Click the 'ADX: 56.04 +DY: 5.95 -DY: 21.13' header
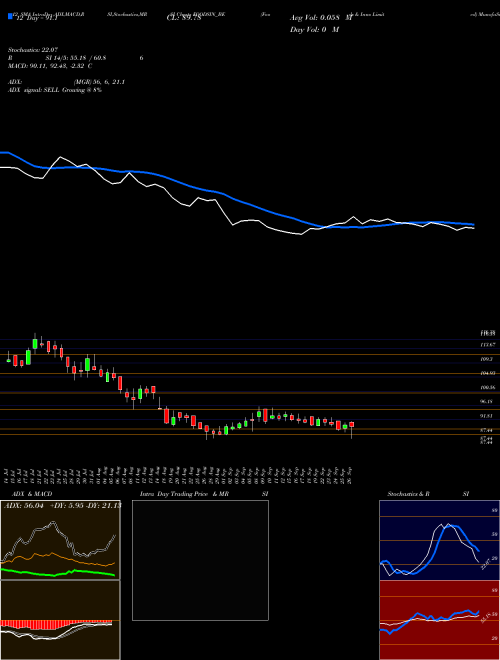 pyautogui.click(x=62, y=505)
